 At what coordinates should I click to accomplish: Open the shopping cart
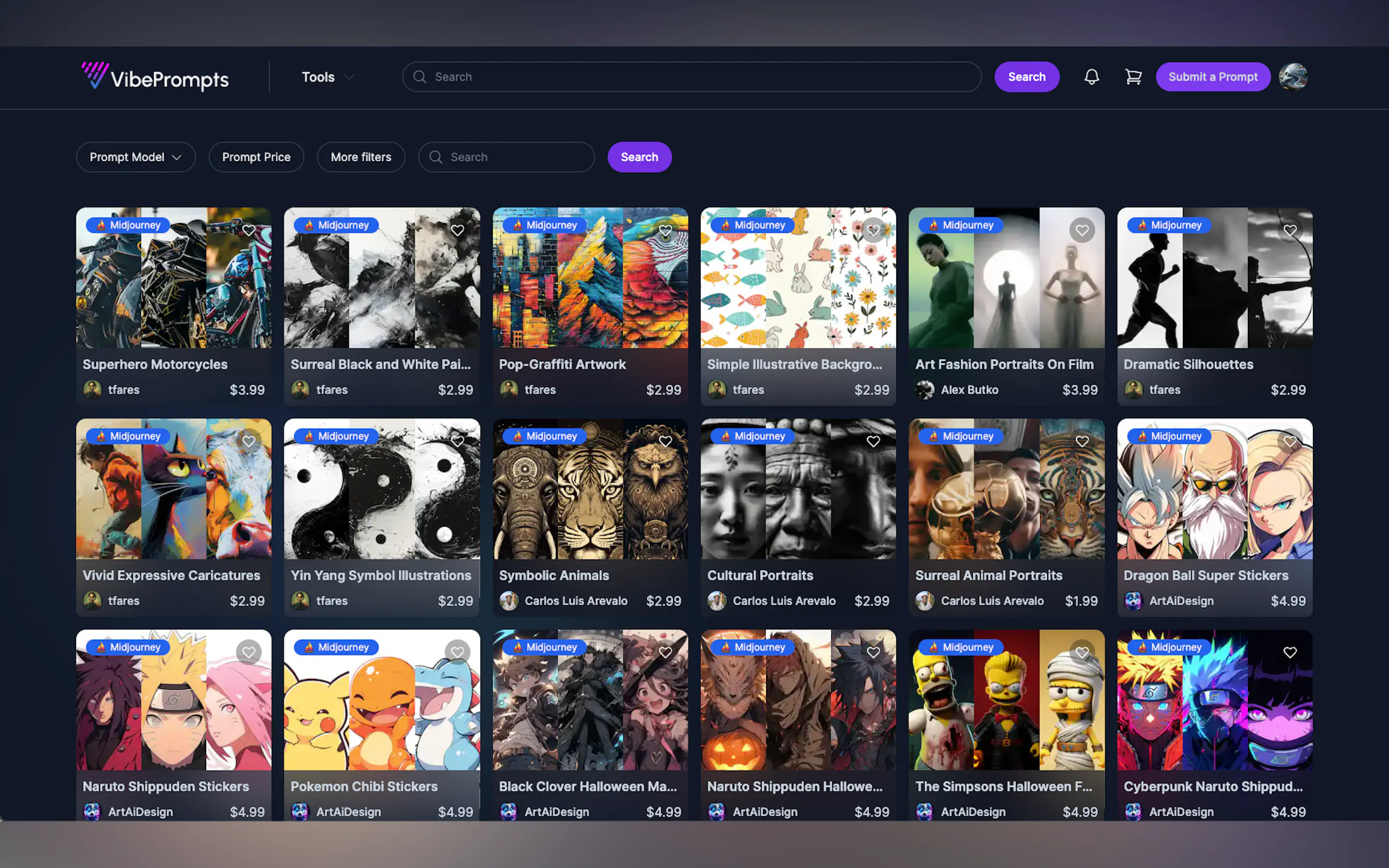tap(1133, 77)
